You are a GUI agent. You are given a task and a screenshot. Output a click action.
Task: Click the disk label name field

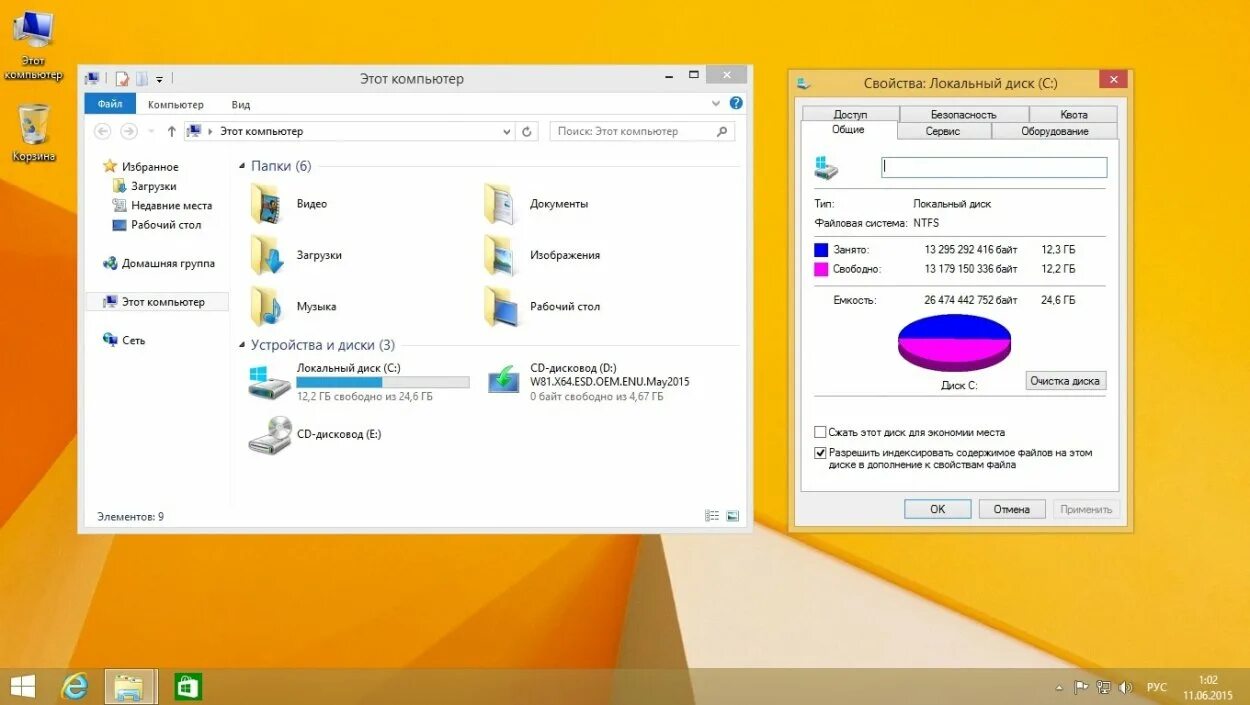coord(994,167)
